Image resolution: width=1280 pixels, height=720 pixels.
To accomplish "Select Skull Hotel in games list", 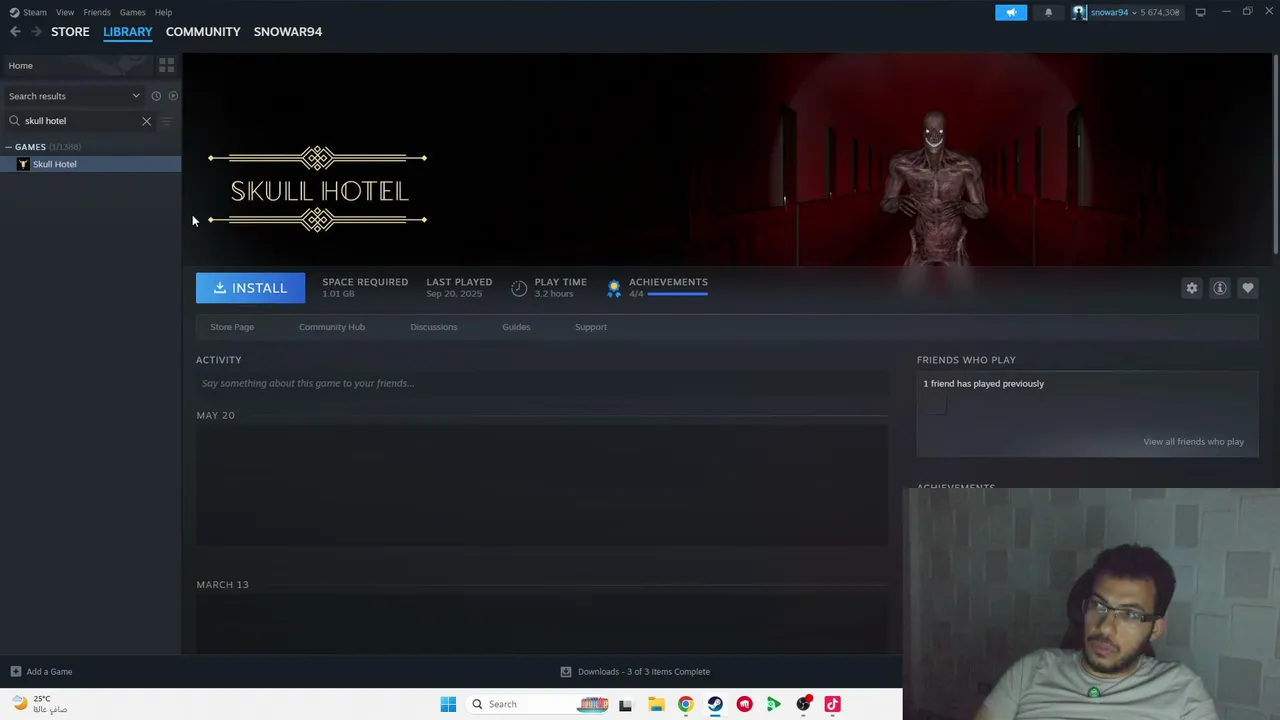I will (x=90, y=164).
